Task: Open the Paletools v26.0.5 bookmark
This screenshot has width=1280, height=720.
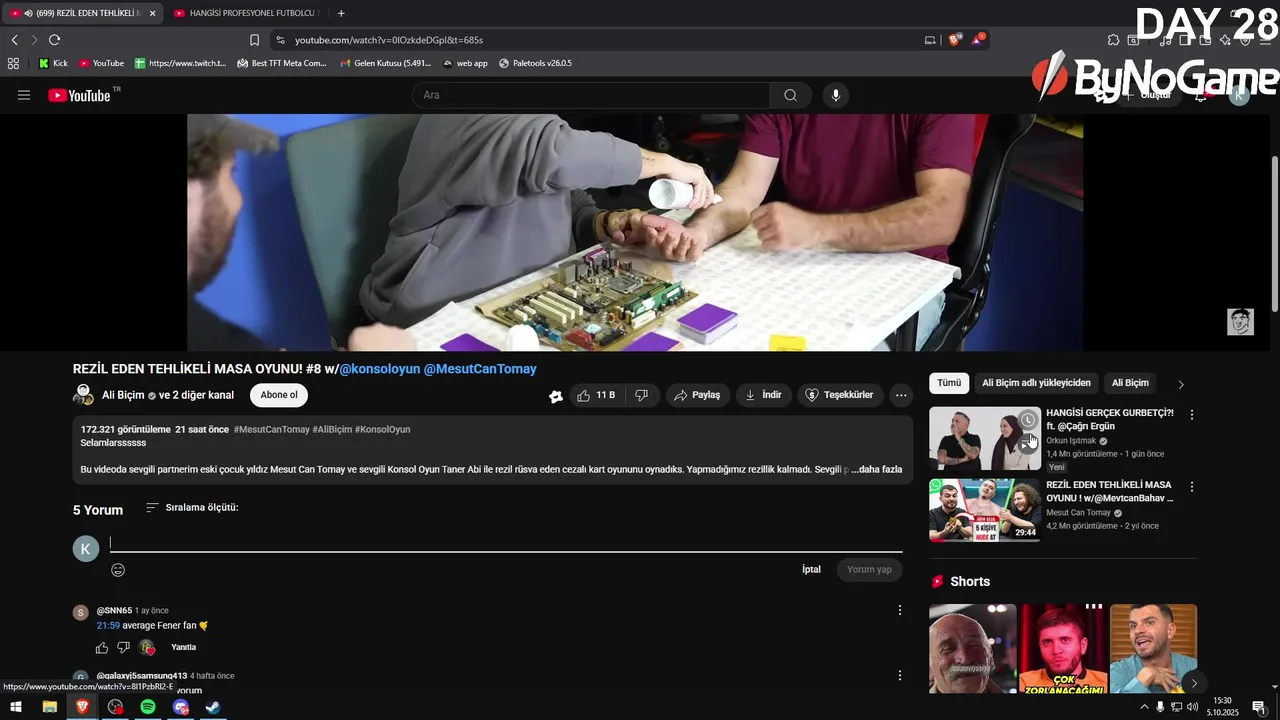Action: [x=535, y=63]
